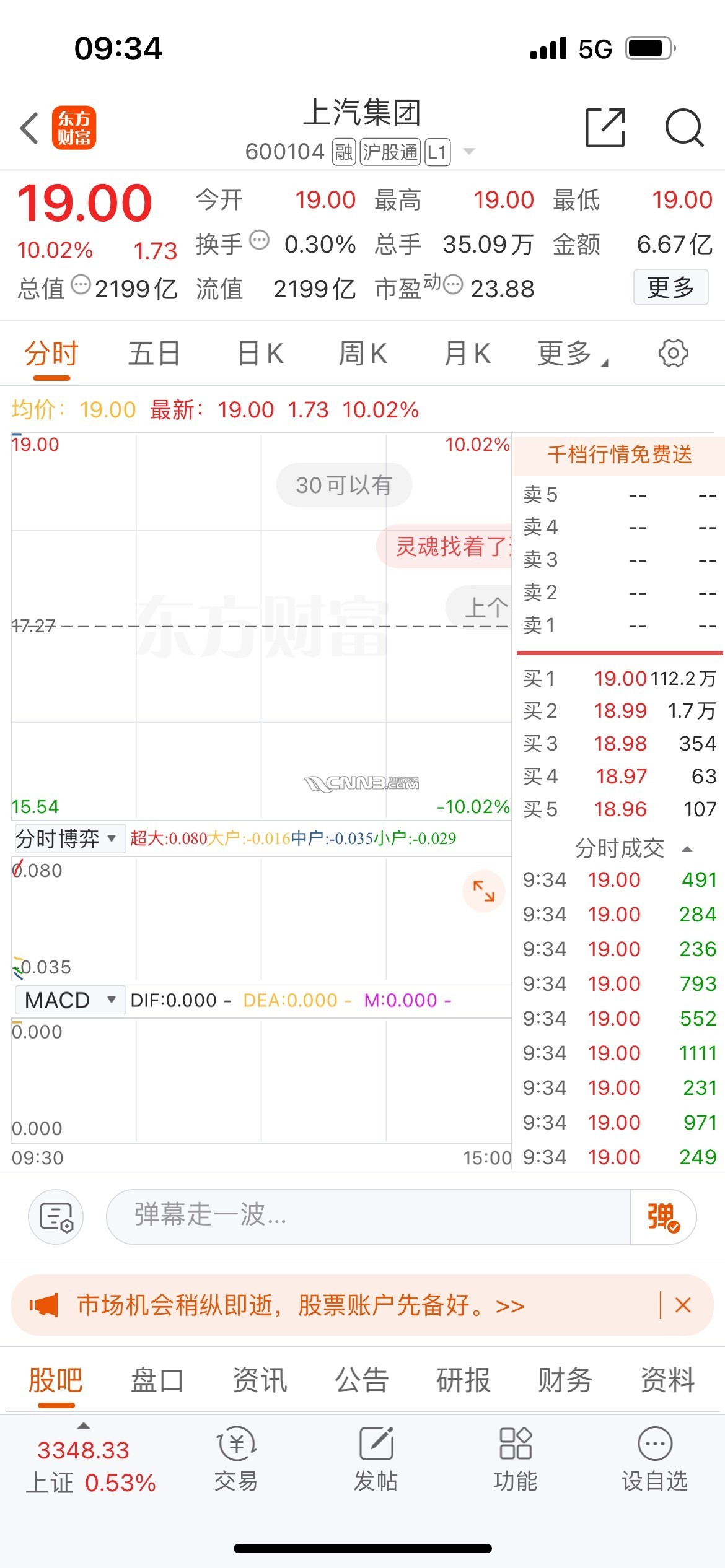Open the search magnifier icon
Screen dimensions: 725x1568
pyautogui.click(x=684, y=128)
